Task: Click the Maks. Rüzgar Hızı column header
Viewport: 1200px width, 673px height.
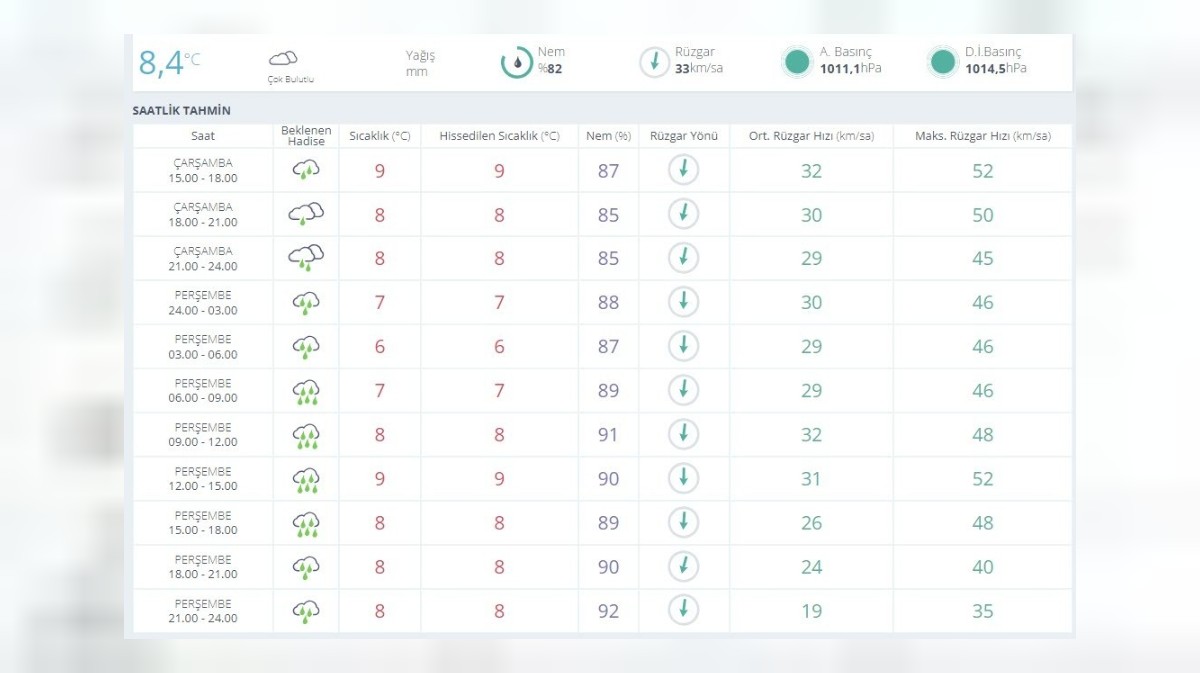Action: point(982,136)
